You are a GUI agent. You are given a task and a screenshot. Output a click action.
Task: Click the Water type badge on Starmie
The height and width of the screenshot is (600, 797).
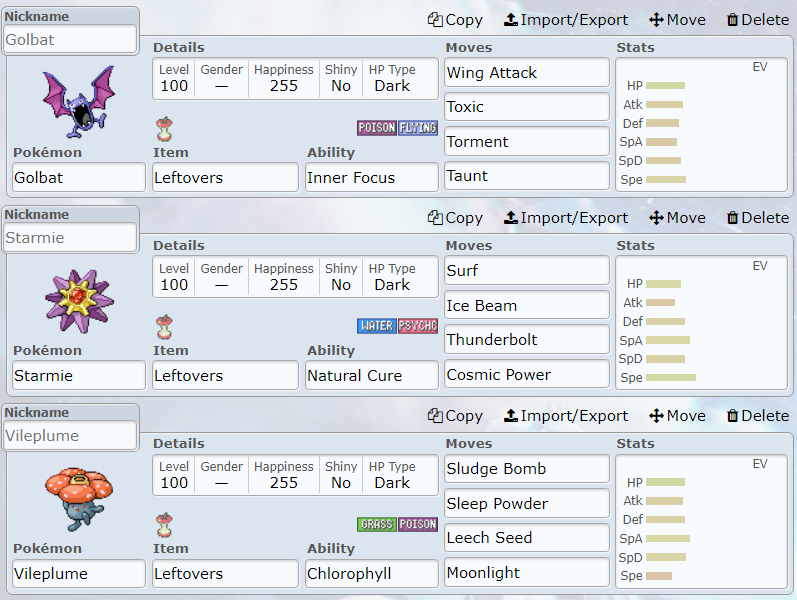pos(377,326)
